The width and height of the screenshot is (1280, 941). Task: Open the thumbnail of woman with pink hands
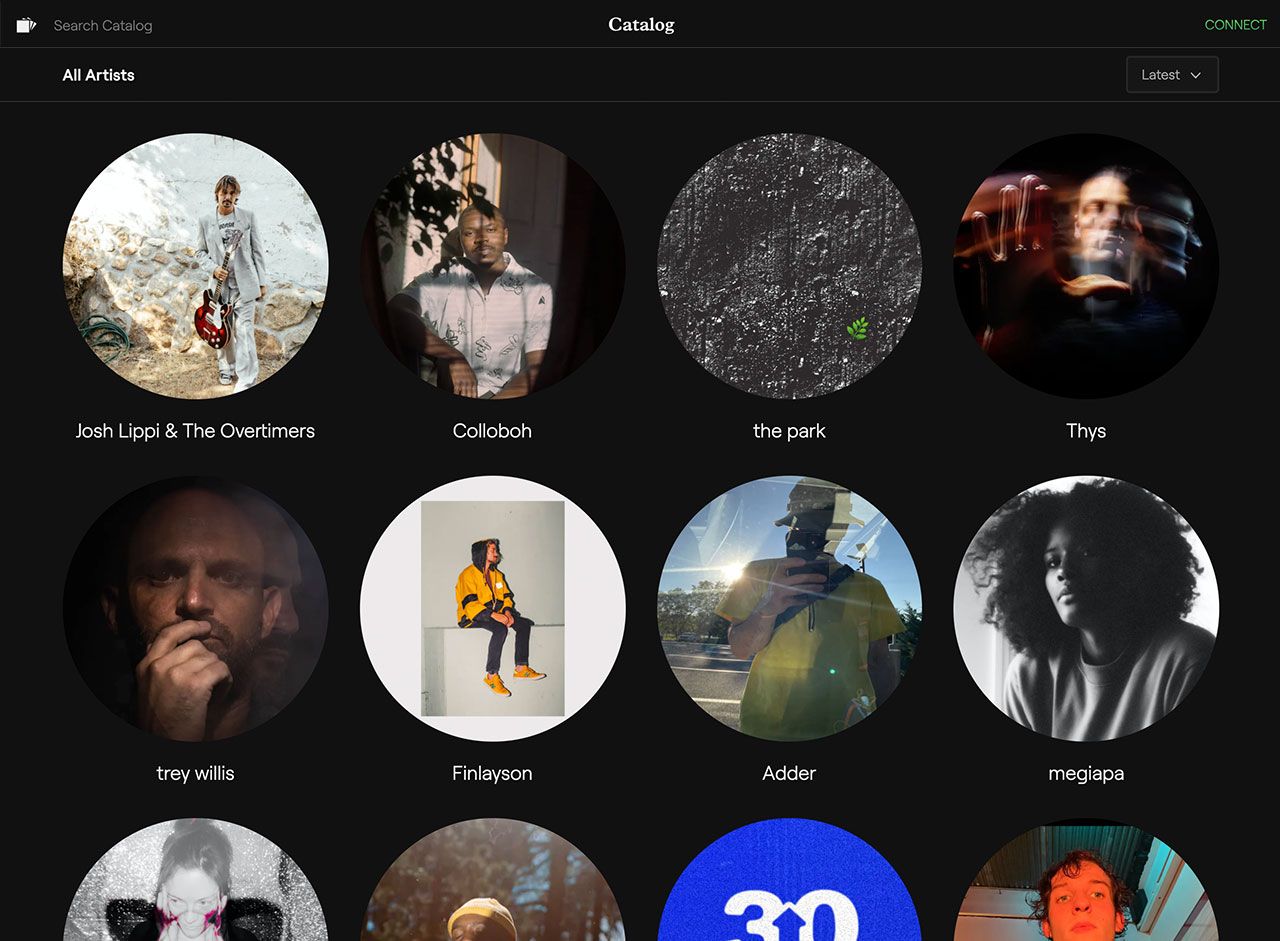coord(196,880)
